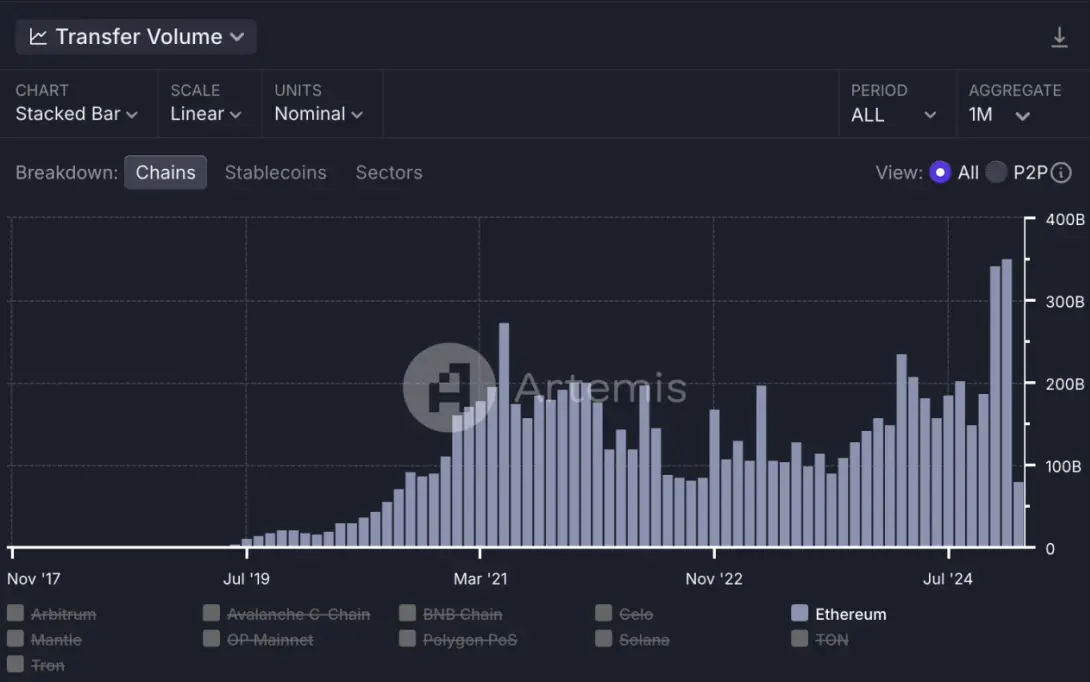
Task: Select the Chains breakdown tab
Action: (x=165, y=172)
